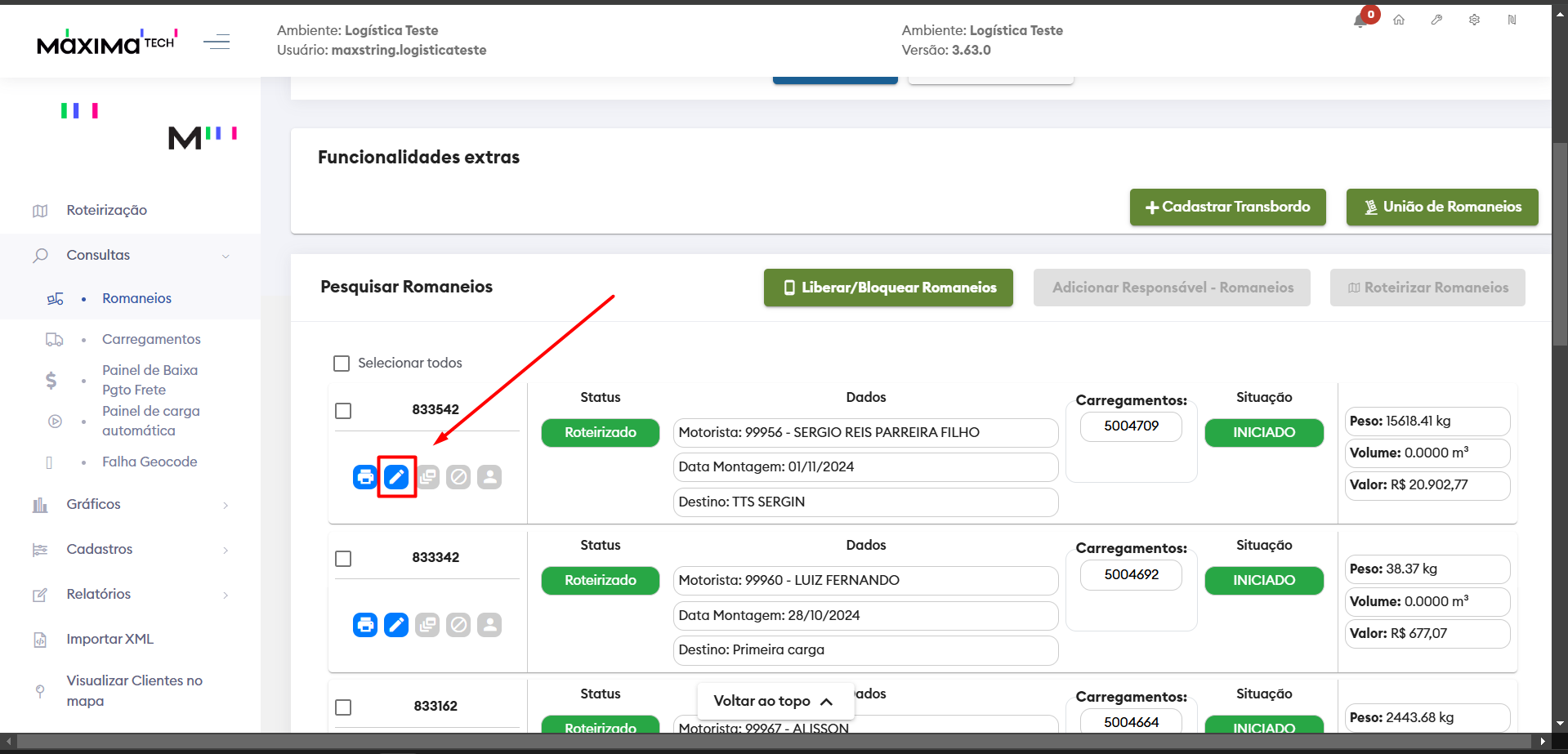Click the Data Montagem: 01/11/2024 field
1568x754 pixels.
pos(865,467)
